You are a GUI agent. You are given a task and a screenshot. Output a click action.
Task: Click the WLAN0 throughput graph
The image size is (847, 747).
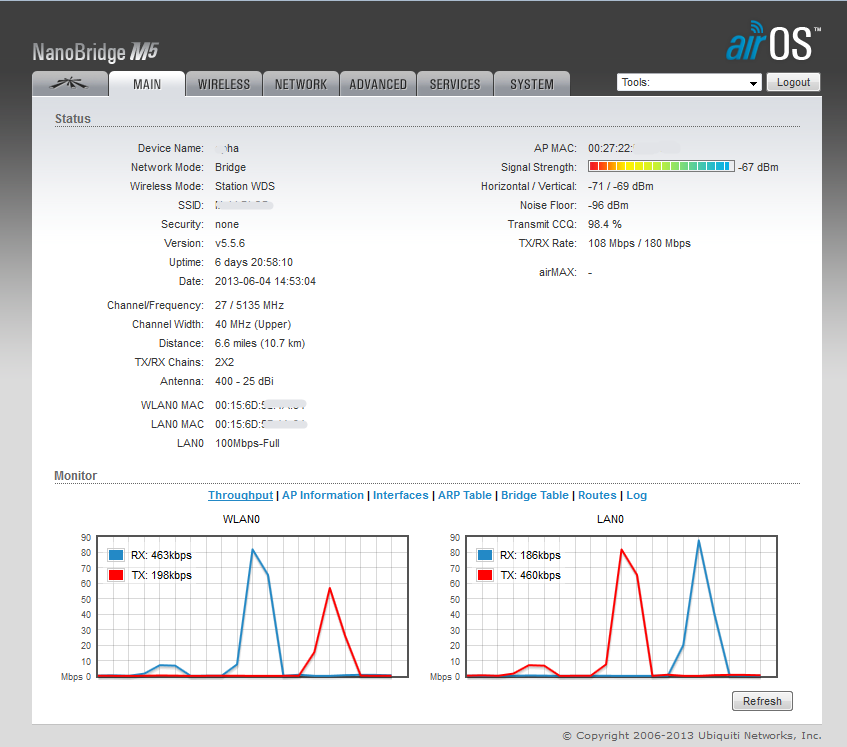pos(251,607)
